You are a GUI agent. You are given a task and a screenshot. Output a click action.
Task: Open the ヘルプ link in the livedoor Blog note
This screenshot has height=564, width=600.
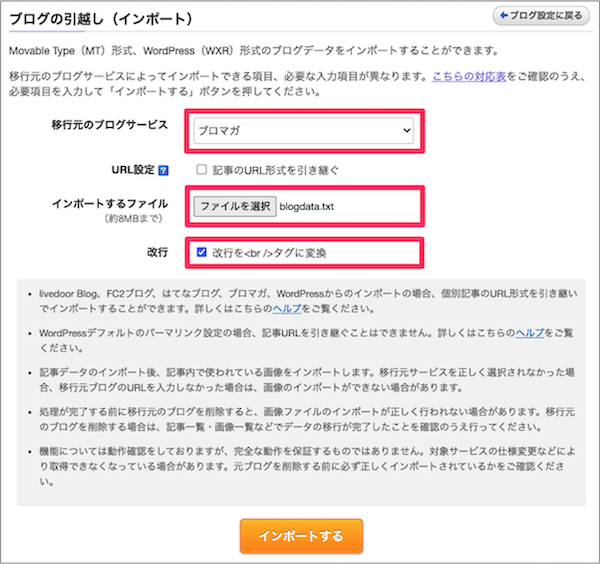[x=287, y=308]
